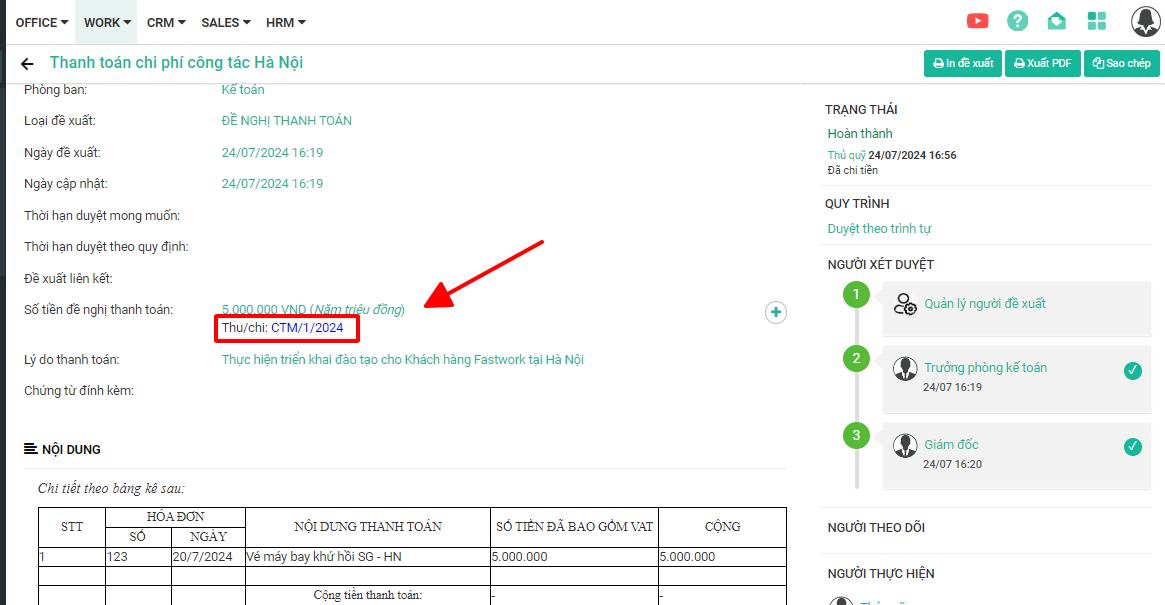Open the user profile avatar
1165x605 pixels.
[x=1145, y=21]
